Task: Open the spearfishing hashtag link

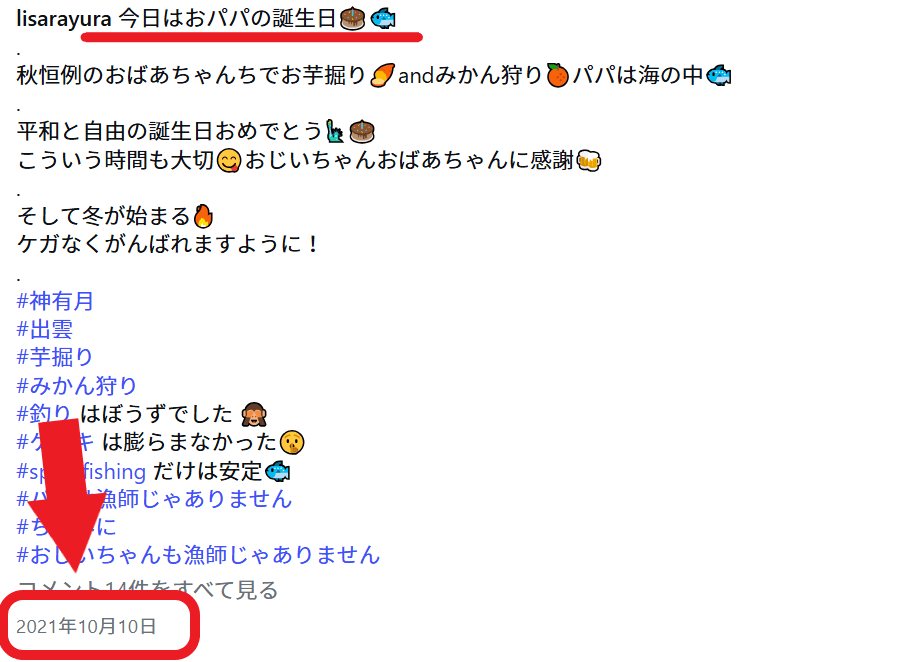Action: pos(81,471)
